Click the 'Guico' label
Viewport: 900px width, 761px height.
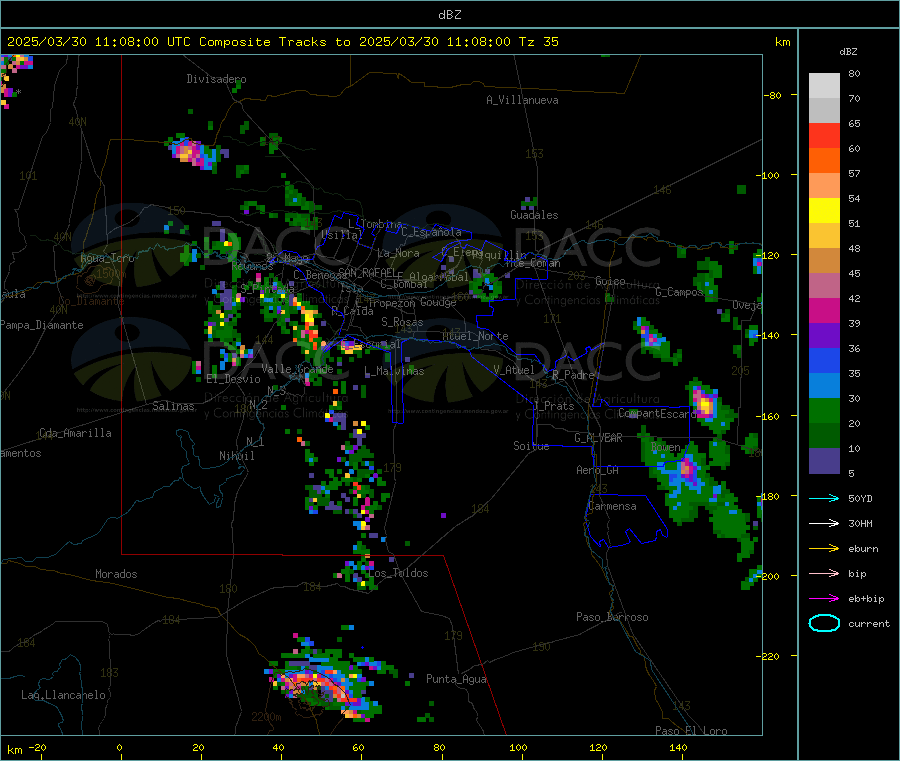point(610,281)
